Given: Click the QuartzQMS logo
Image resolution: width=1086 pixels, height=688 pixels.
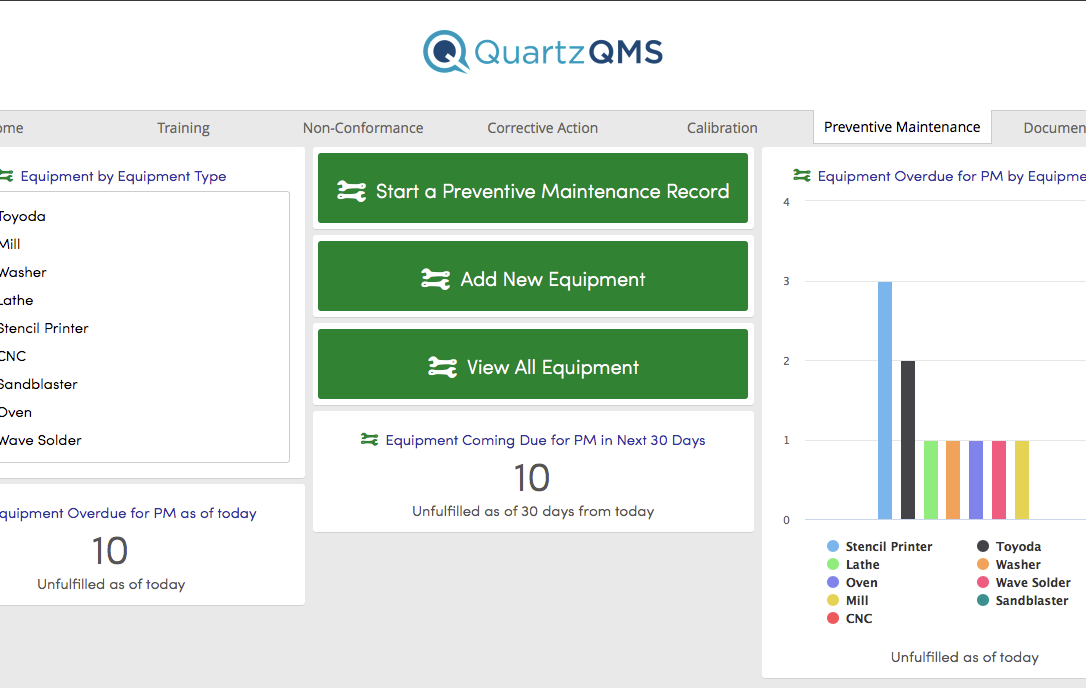Looking at the screenshot, I should [x=543, y=52].
